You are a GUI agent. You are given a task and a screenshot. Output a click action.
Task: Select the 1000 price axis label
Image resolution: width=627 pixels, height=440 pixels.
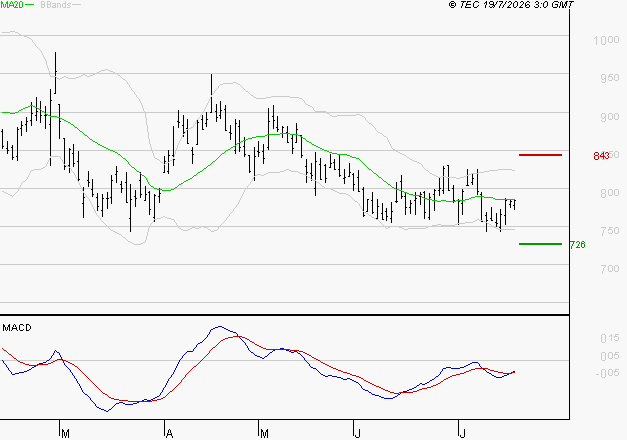(606, 40)
